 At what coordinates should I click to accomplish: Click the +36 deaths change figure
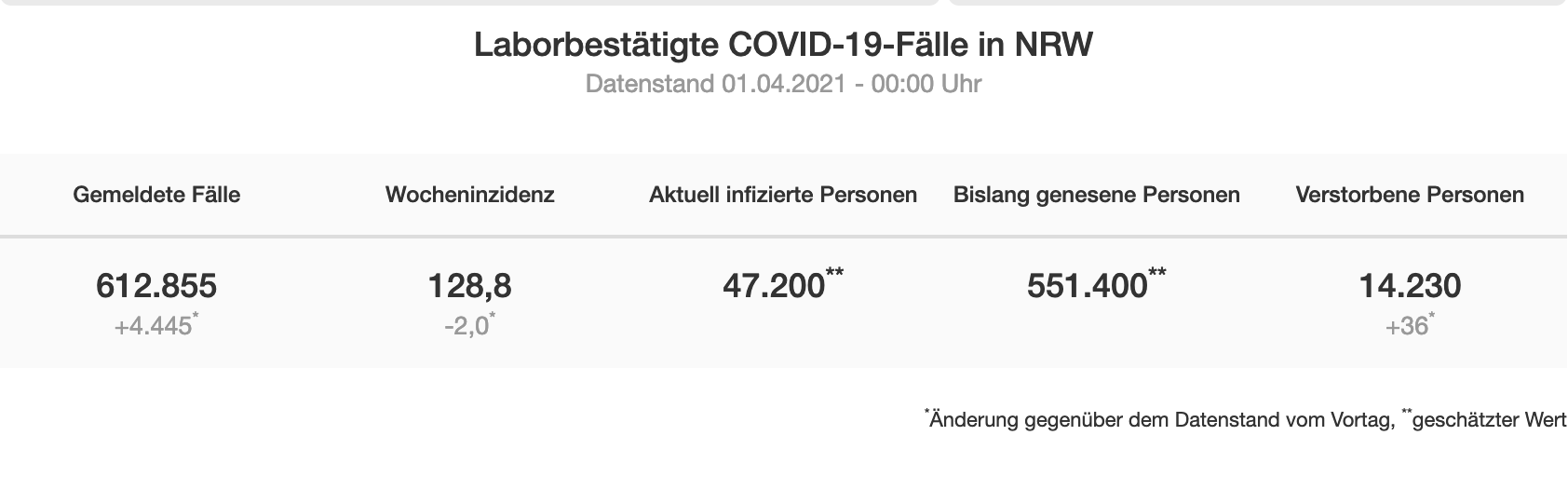coord(1406,327)
